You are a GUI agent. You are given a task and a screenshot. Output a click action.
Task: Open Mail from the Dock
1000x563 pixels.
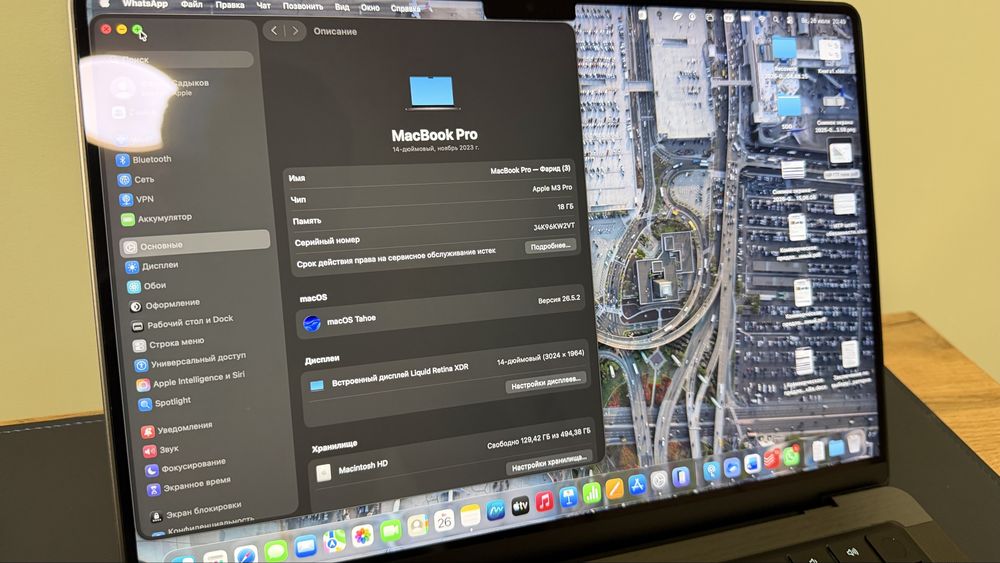point(305,546)
